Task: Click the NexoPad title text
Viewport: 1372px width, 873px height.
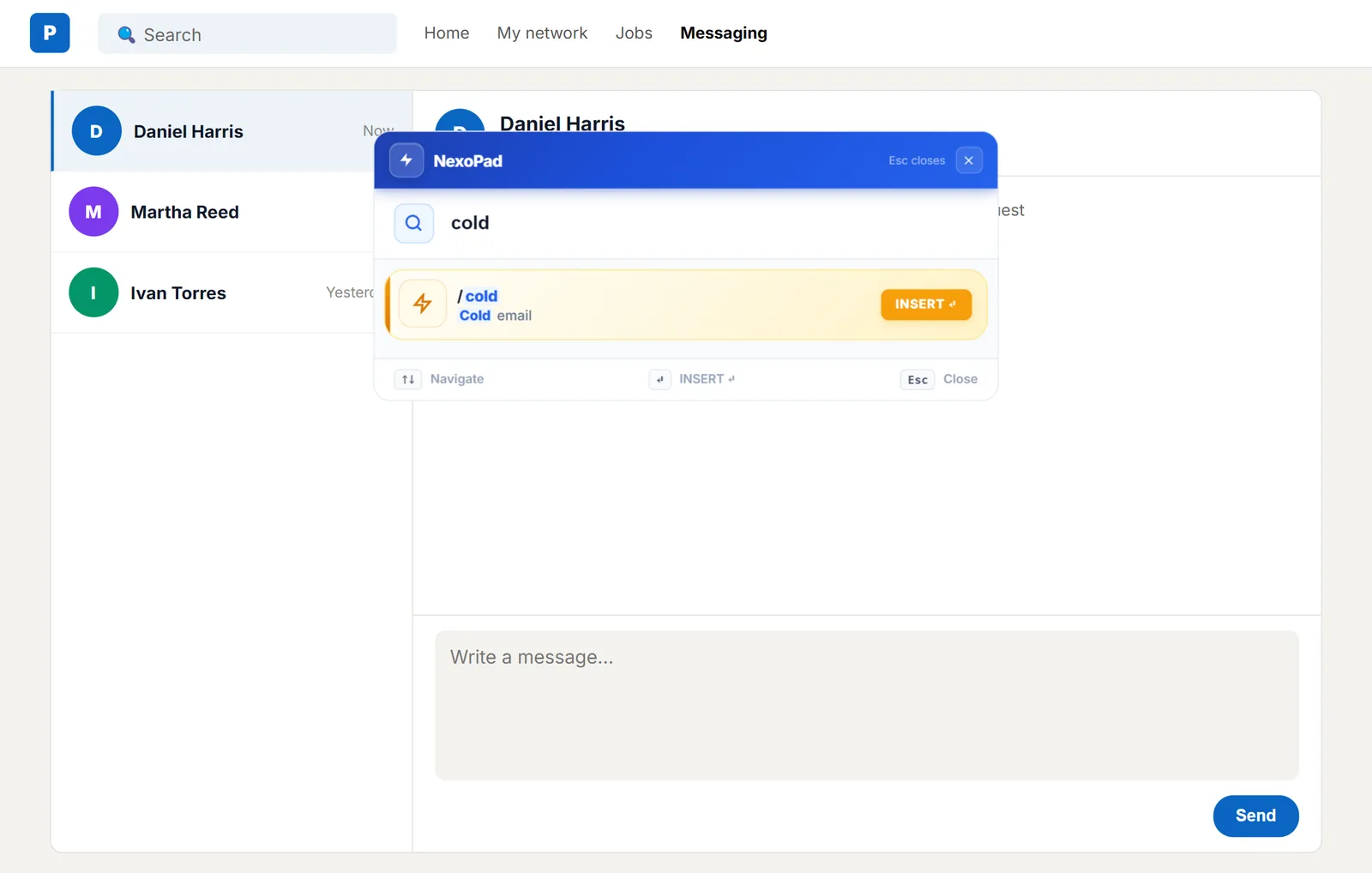Action: coord(468,161)
